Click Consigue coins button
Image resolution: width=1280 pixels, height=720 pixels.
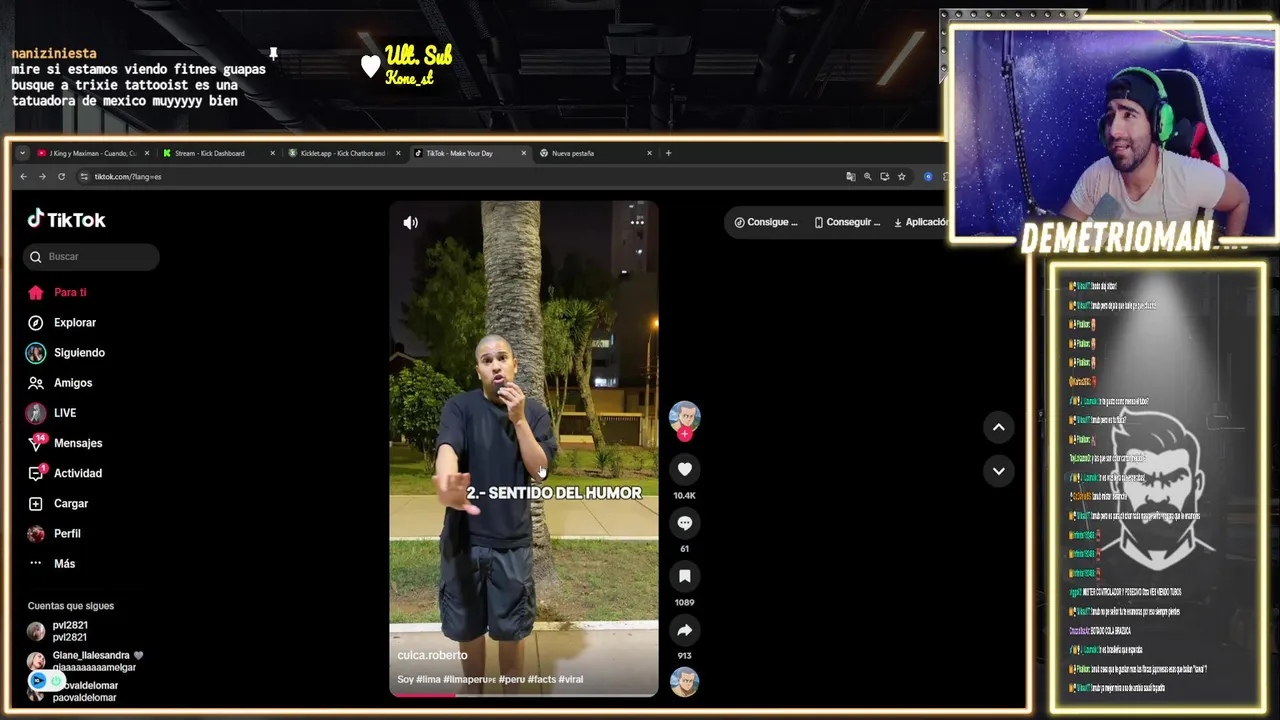coord(766,222)
